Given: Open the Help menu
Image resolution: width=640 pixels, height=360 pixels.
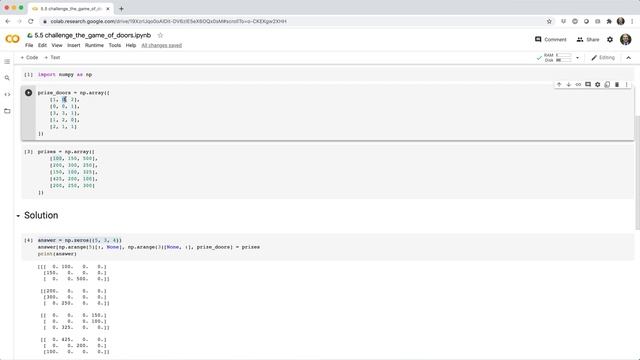Looking at the screenshot, I should pyautogui.click(x=131, y=45).
